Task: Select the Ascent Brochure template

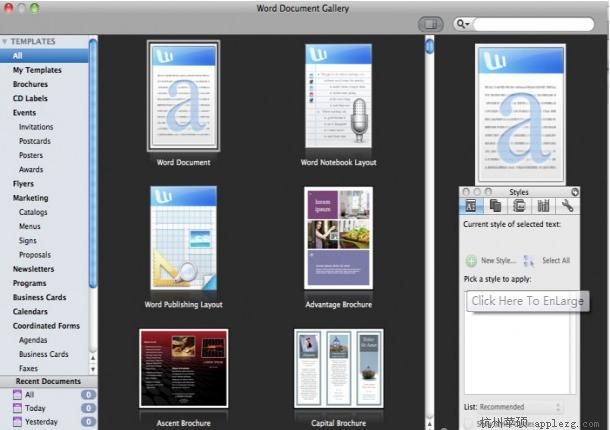Action: tap(184, 368)
